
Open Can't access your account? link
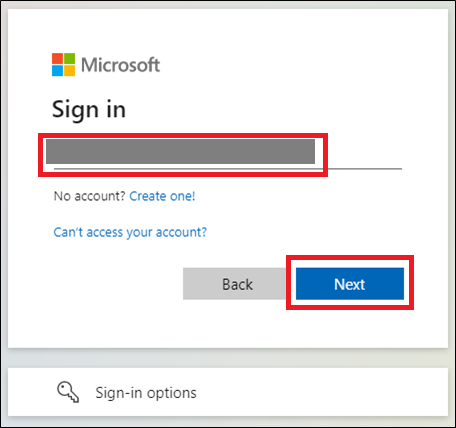130,232
